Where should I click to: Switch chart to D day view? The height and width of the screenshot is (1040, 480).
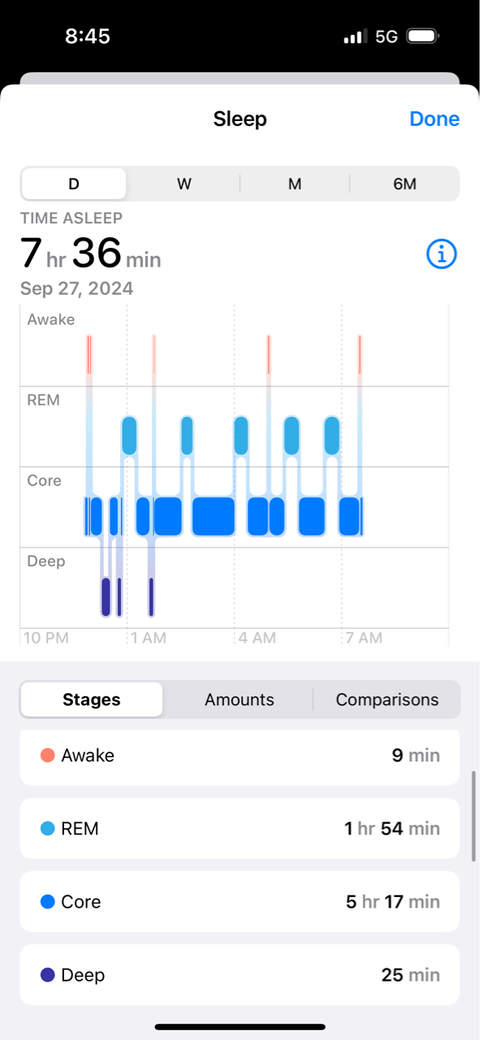pos(74,184)
